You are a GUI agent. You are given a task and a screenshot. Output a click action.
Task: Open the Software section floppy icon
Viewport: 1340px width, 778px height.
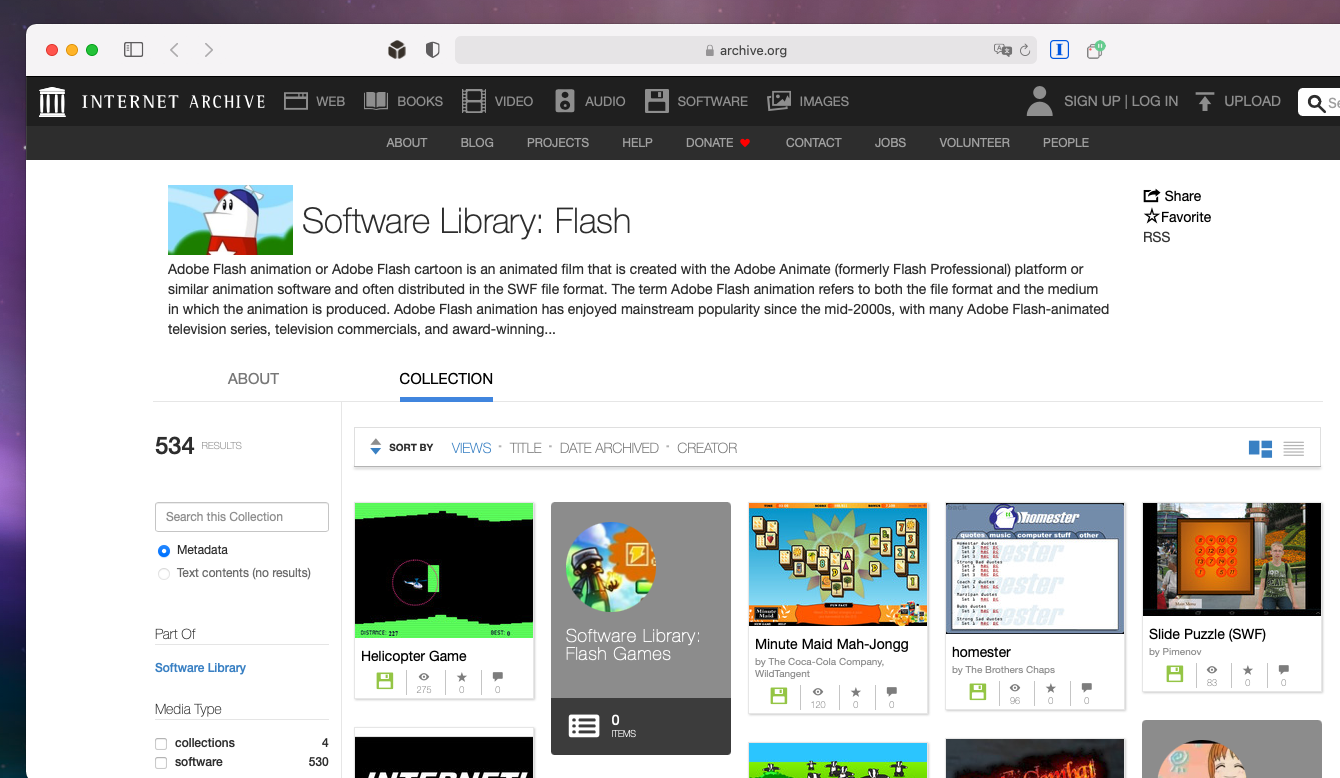656,101
